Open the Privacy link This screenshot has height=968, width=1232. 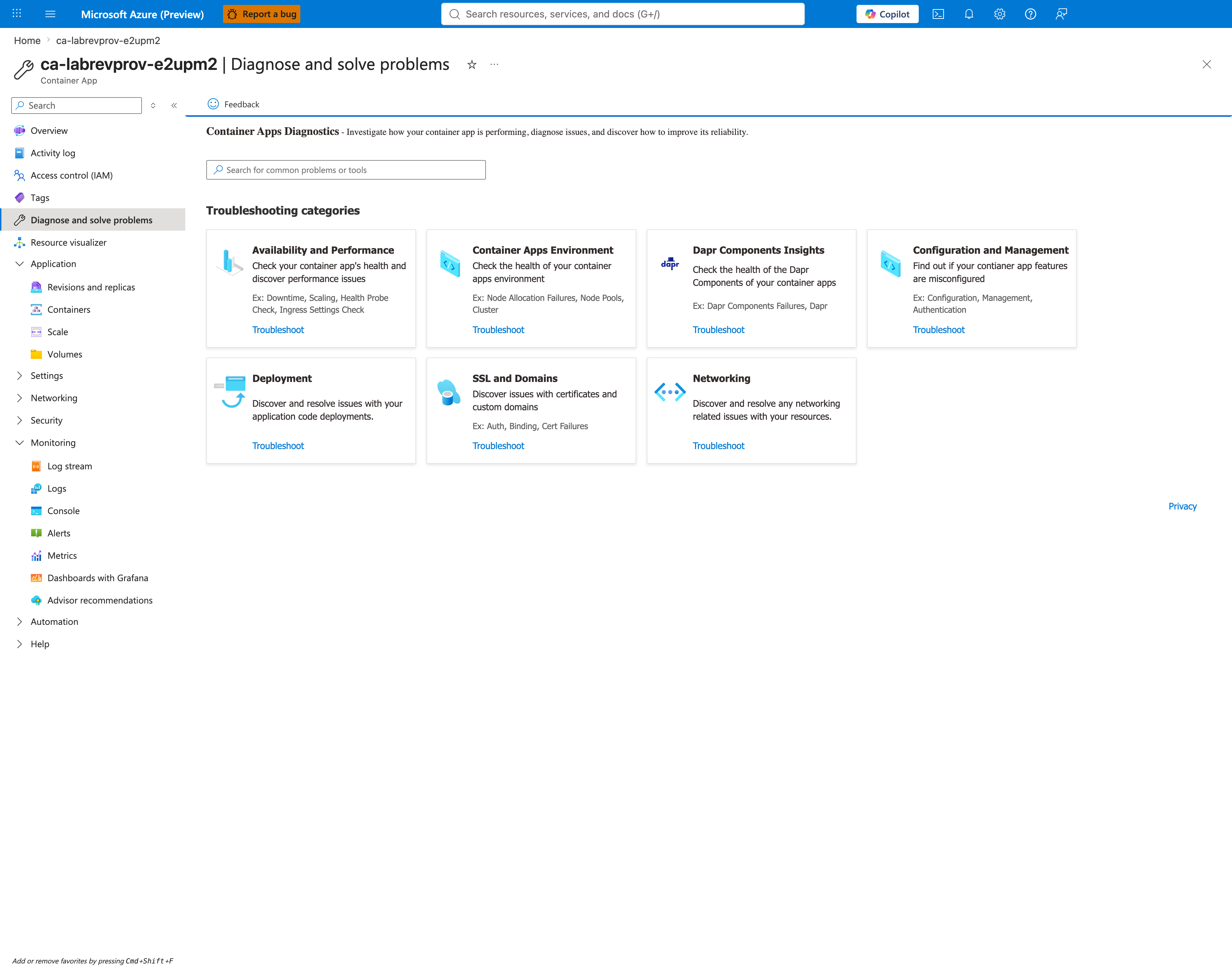1182,507
